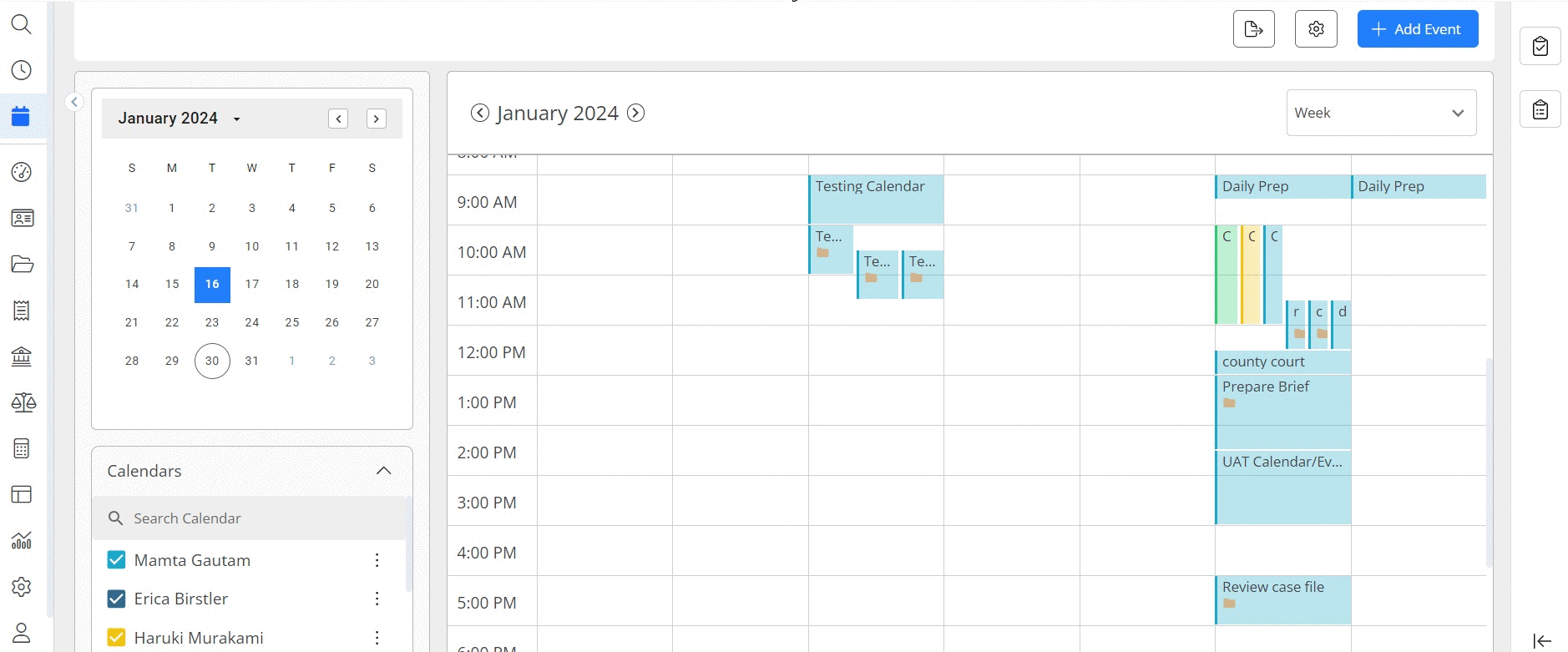Open the bank building sidebar icon
This screenshot has height=652, width=1568.
click(x=22, y=356)
